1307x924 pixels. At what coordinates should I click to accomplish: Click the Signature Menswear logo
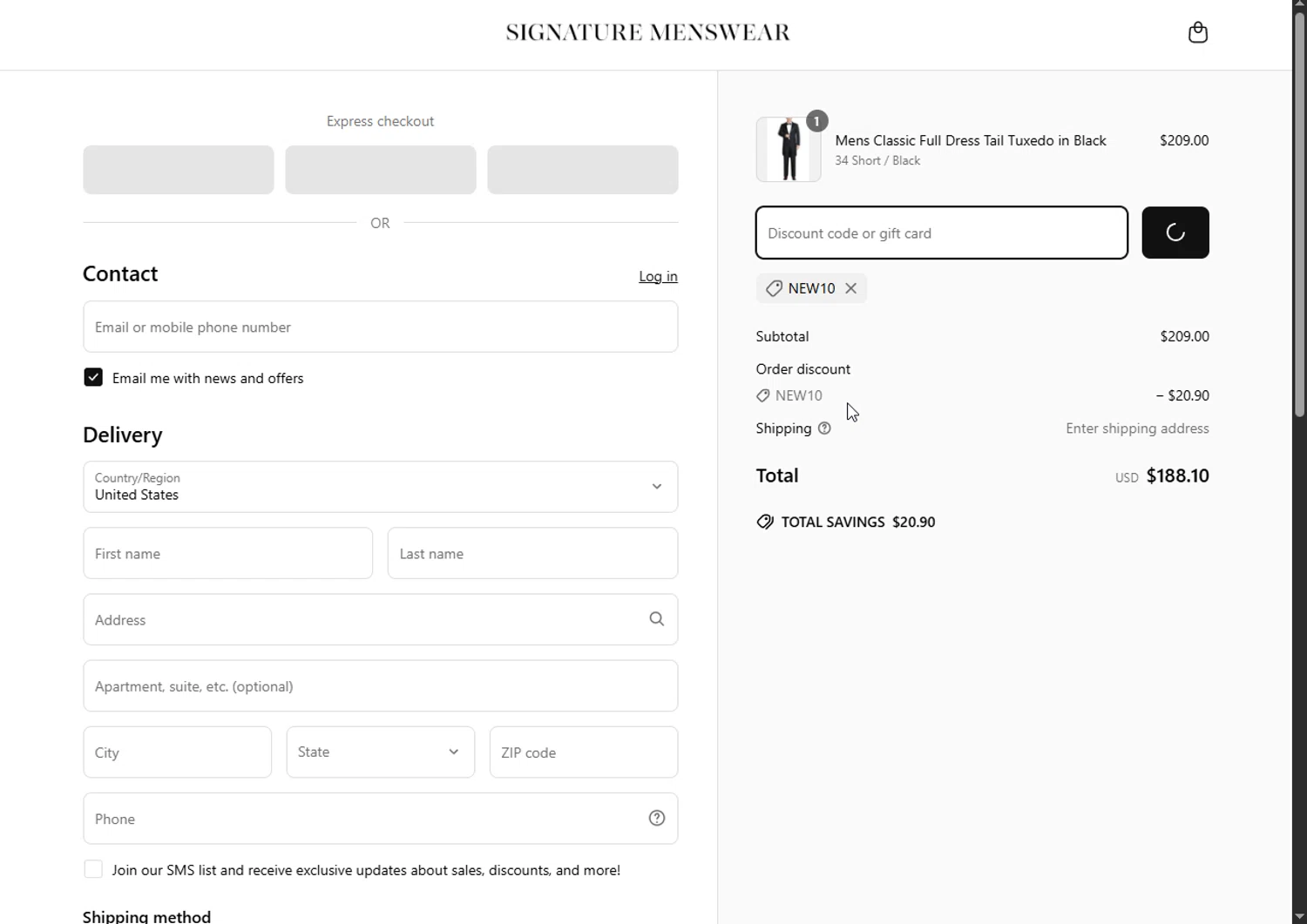pyautogui.click(x=648, y=32)
